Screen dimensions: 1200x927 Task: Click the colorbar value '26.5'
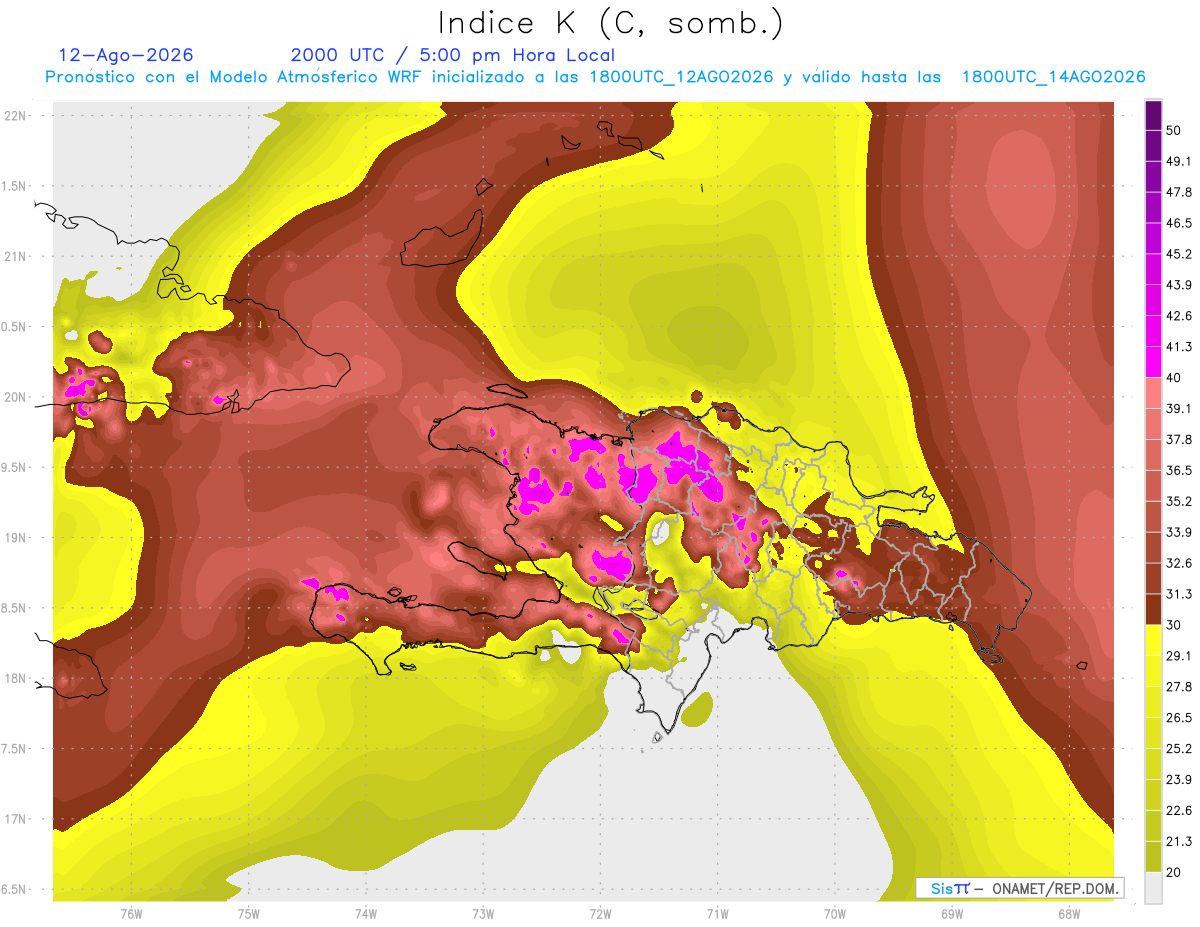point(1179,718)
